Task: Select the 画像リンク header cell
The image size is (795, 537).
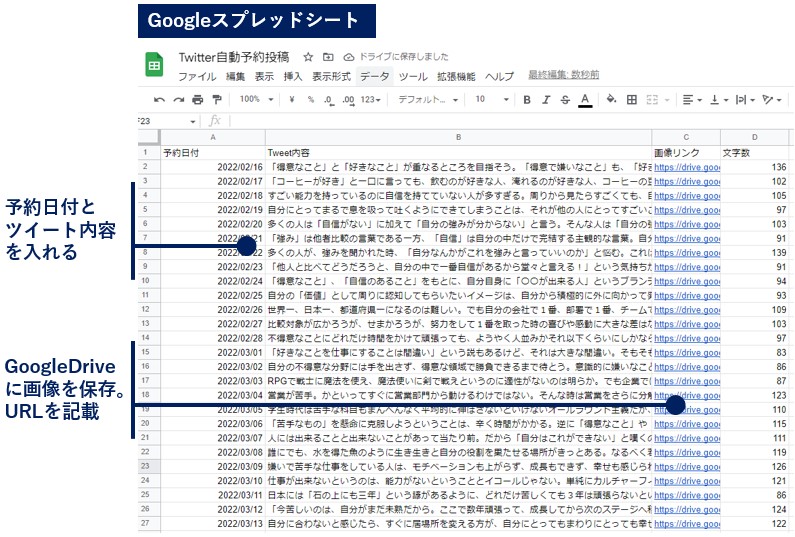Action: pyautogui.click(x=686, y=153)
